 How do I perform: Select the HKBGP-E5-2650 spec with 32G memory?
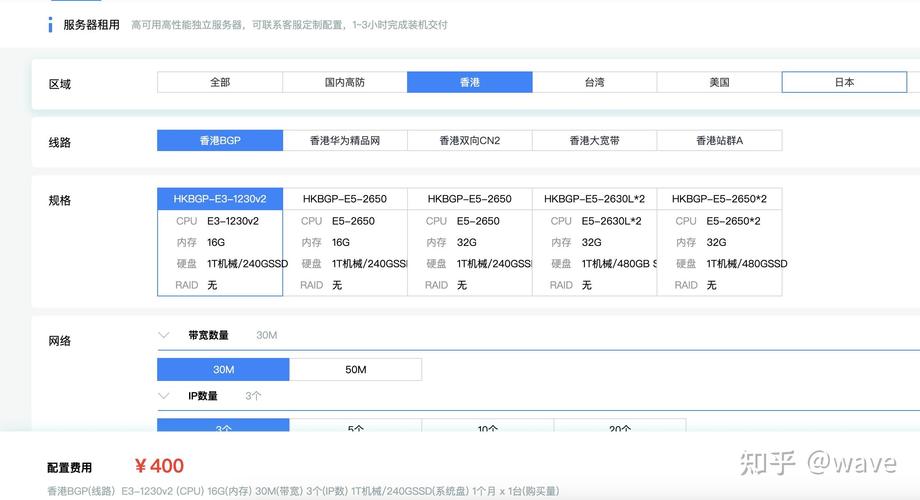469,242
